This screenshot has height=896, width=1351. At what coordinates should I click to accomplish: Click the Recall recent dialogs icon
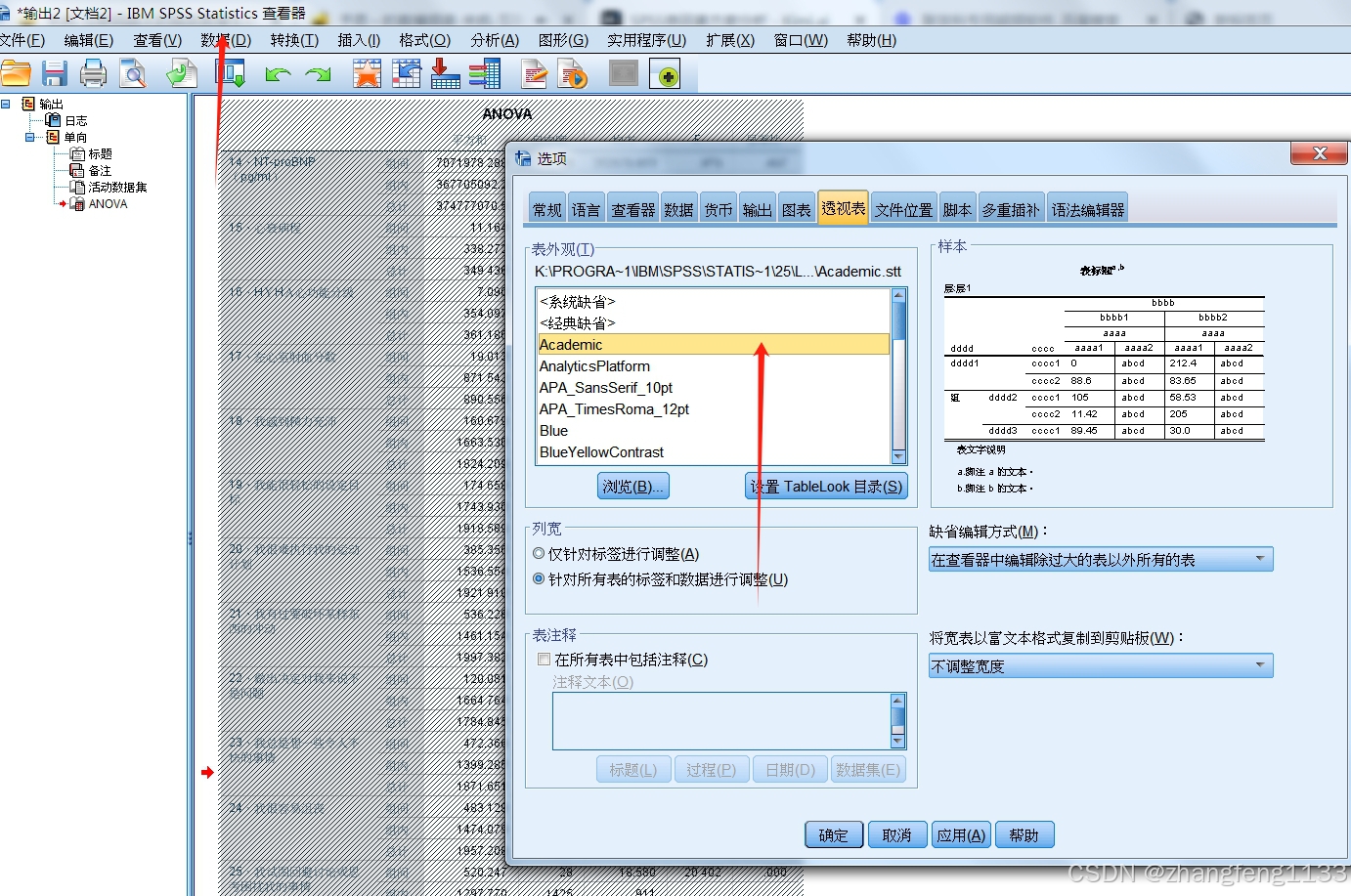[230, 73]
